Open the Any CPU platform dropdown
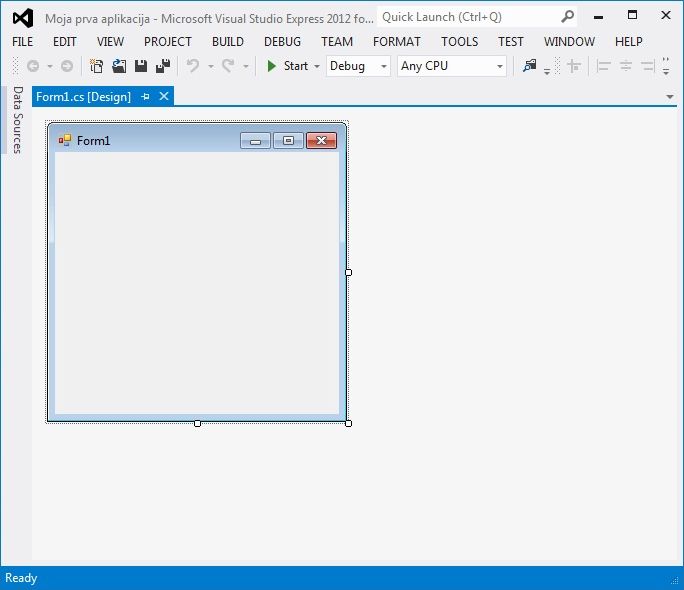684x590 pixels. [452, 66]
